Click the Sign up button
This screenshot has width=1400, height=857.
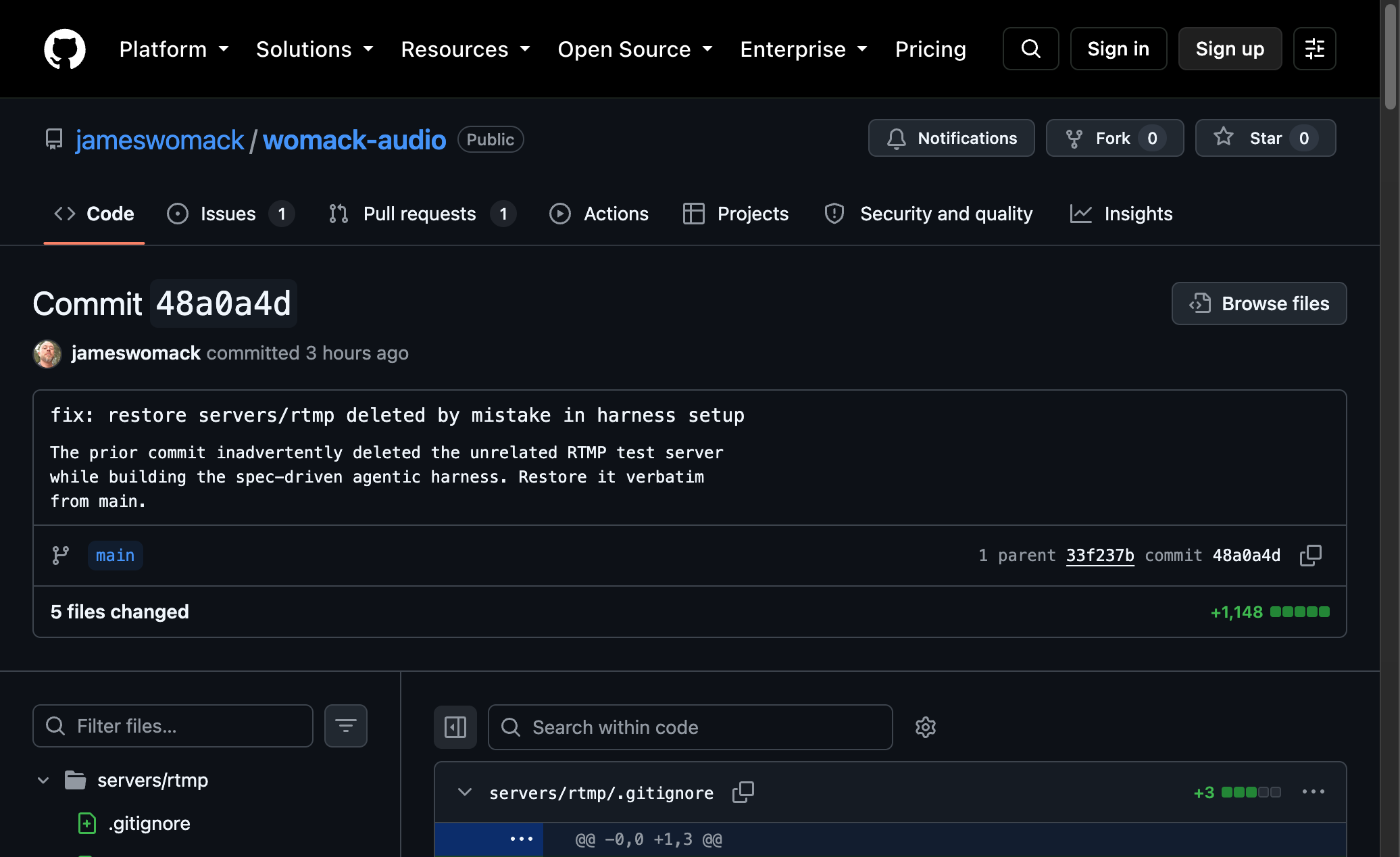point(1230,49)
